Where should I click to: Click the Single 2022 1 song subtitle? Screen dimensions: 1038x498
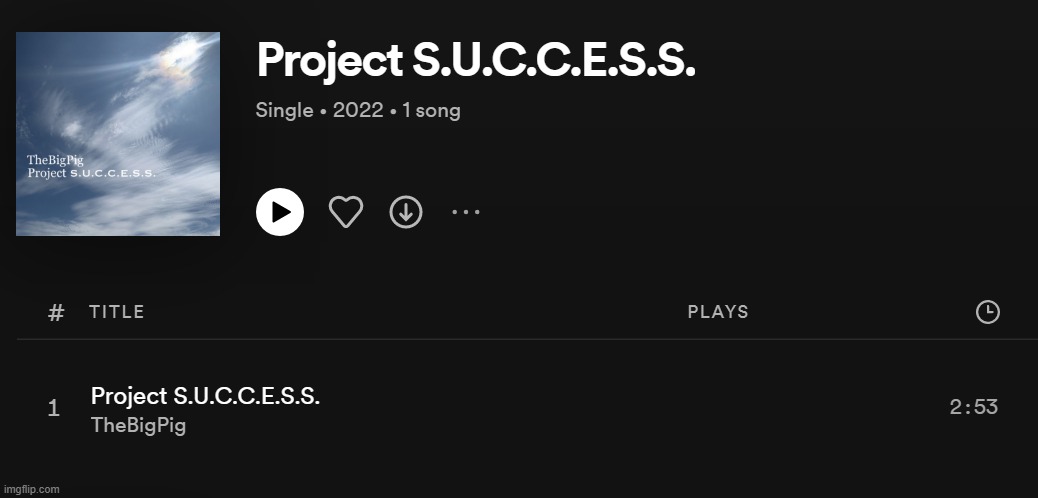pos(358,110)
